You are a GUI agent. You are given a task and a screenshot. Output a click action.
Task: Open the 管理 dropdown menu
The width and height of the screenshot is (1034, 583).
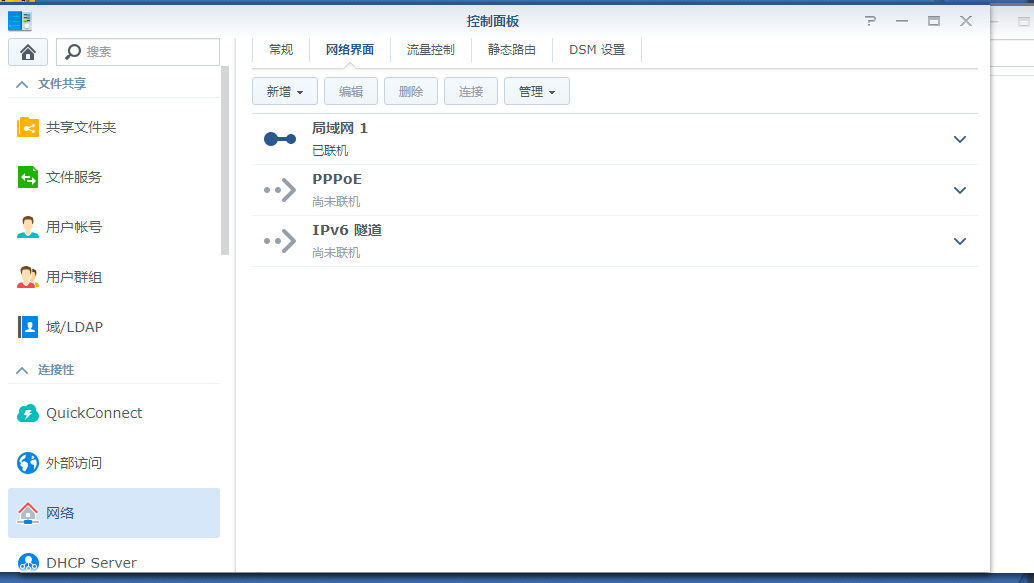coord(537,90)
